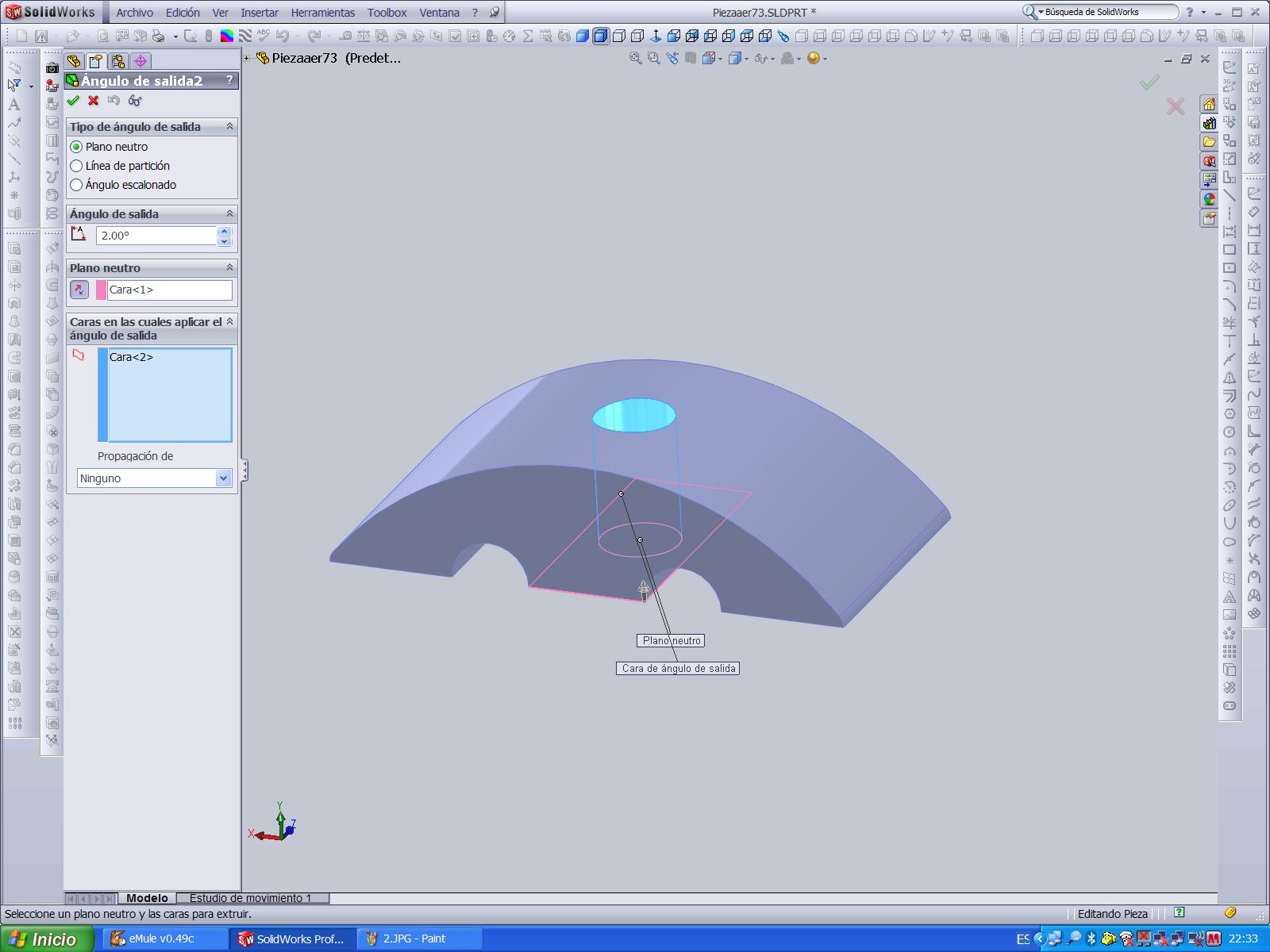
Task: Click the draft angle value field 2.00°
Action: pyautogui.click(x=156, y=236)
